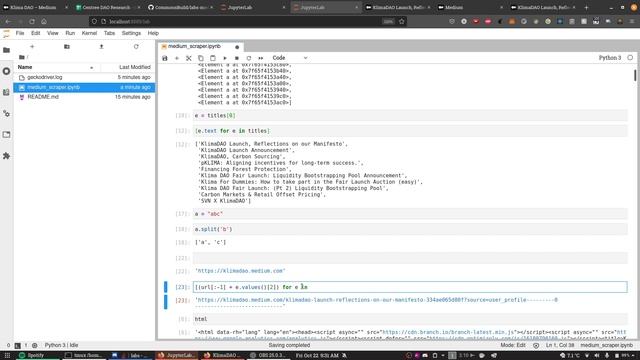Open the Edit menu
Image resolution: width=640 pixels, height=360 pixels.
click(36, 33)
